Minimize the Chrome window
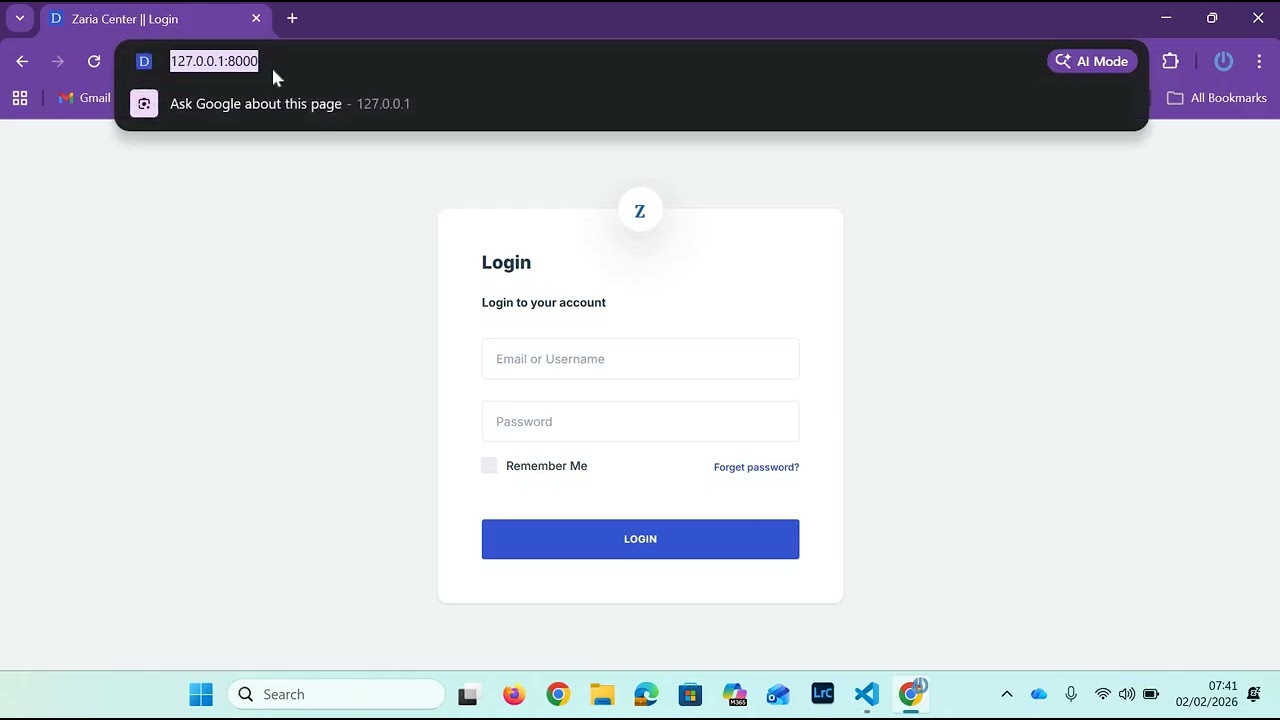The height and width of the screenshot is (720, 1280). coord(1166,18)
